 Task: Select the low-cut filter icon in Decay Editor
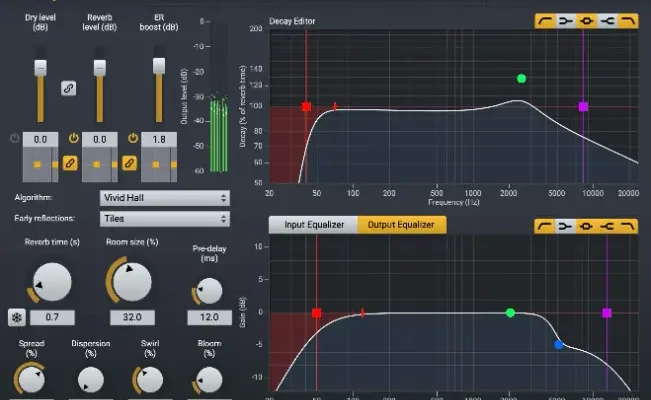coord(545,20)
